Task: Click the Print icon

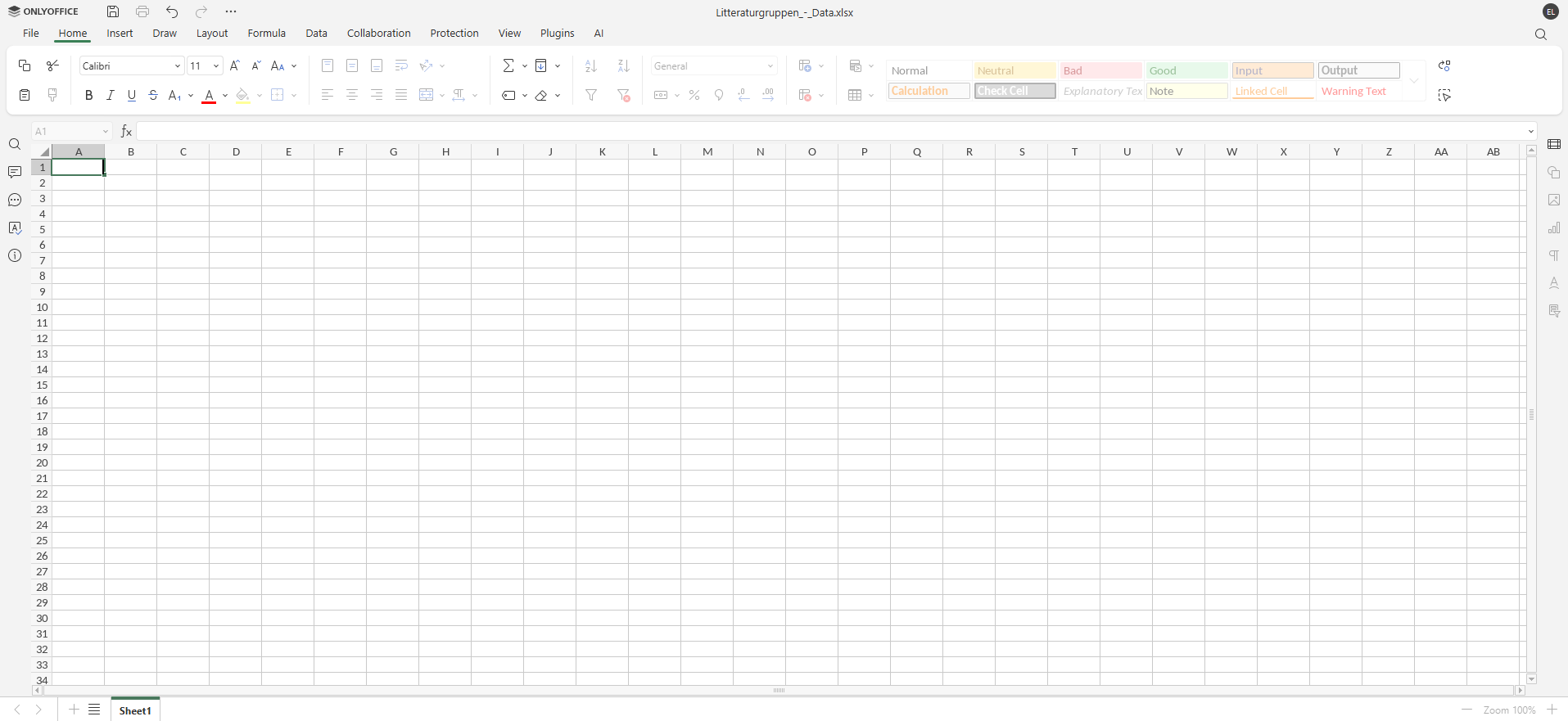Action: [142, 11]
